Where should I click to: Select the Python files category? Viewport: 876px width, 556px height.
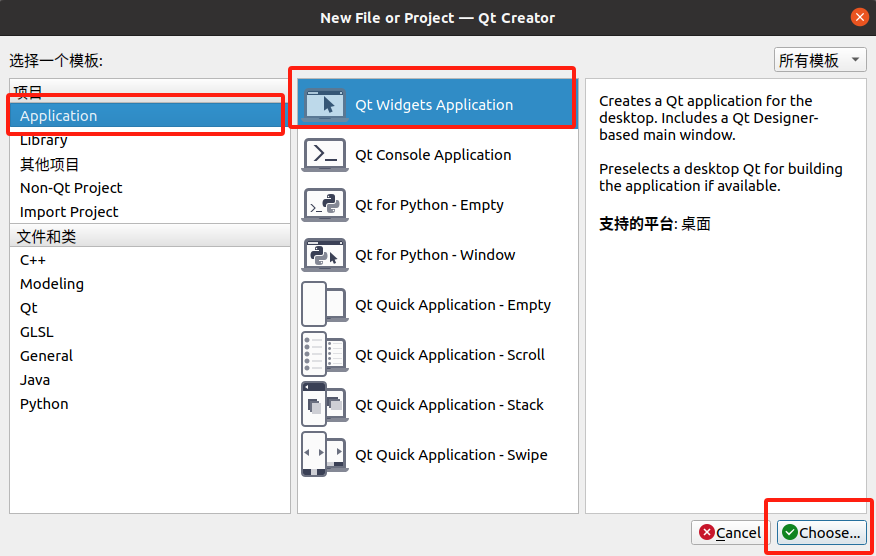(x=150, y=404)
